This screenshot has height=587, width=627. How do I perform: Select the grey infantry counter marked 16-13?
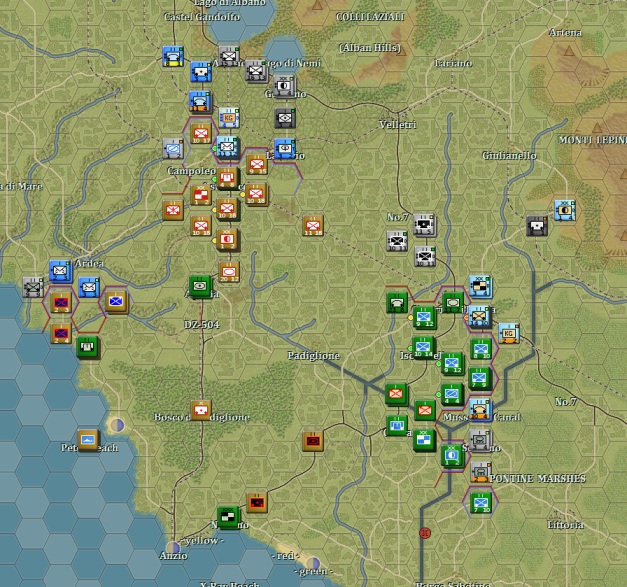(256, 71)
